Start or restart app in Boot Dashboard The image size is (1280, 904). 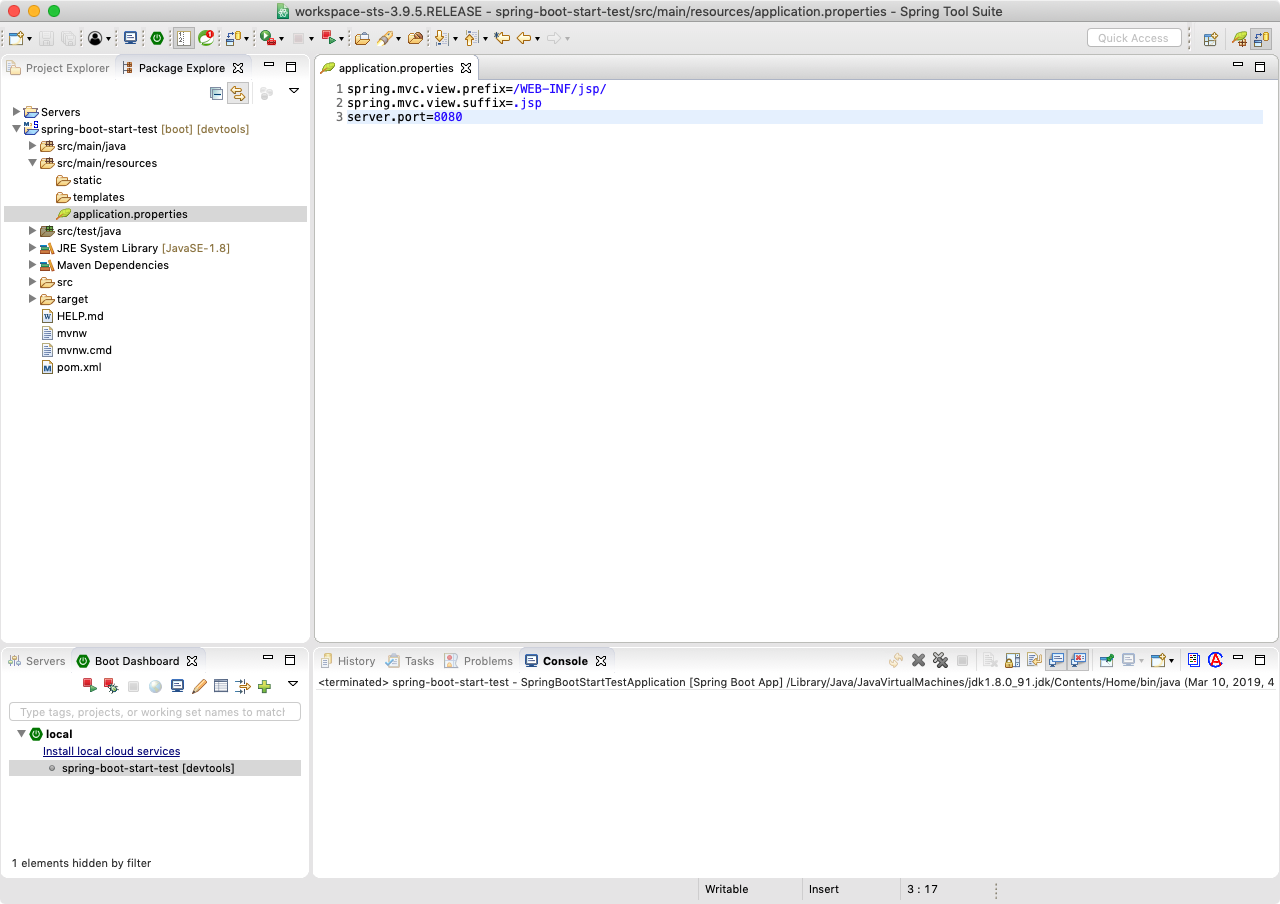click(x=89, y=686)
